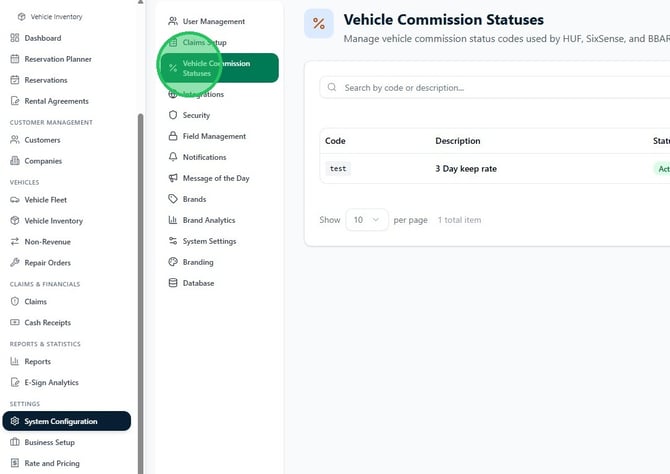Select the System Configuration sidebar item
Viewport: 670px width, 474px height.
tap(67, 421)
